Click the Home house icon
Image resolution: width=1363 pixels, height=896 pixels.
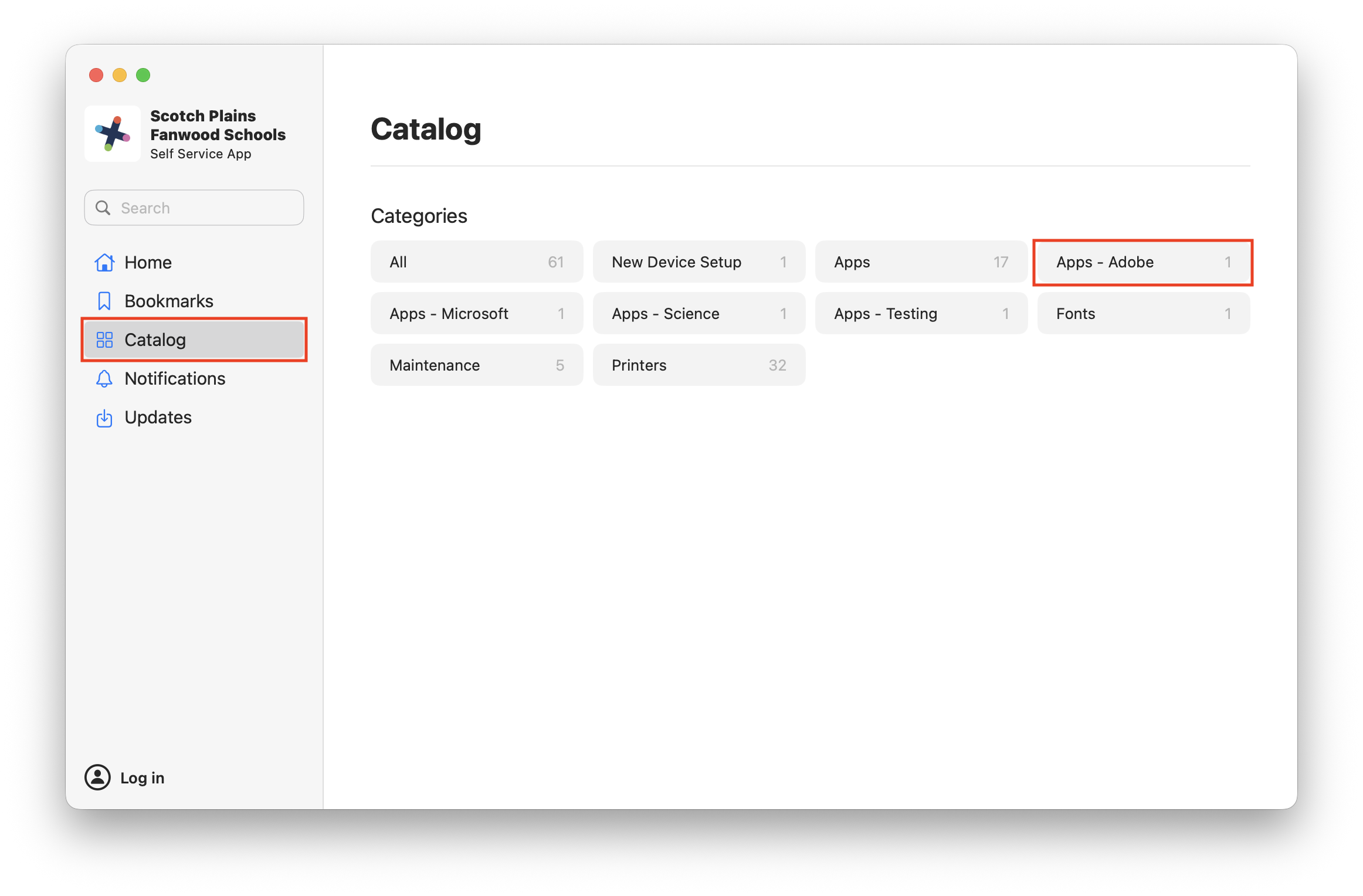(x=104, y=263)
